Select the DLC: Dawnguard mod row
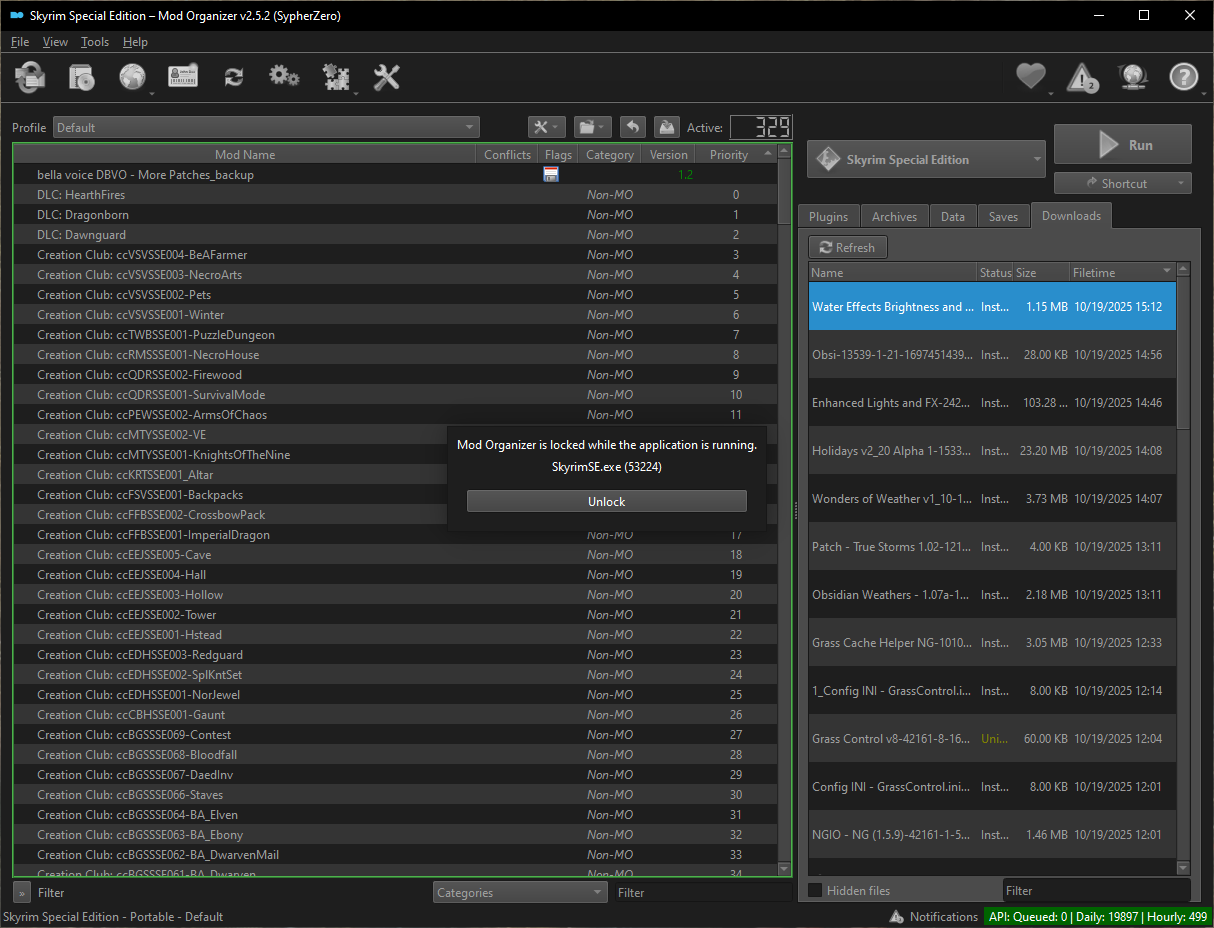This screenshot has width=1214, height=928. (395, 234)
